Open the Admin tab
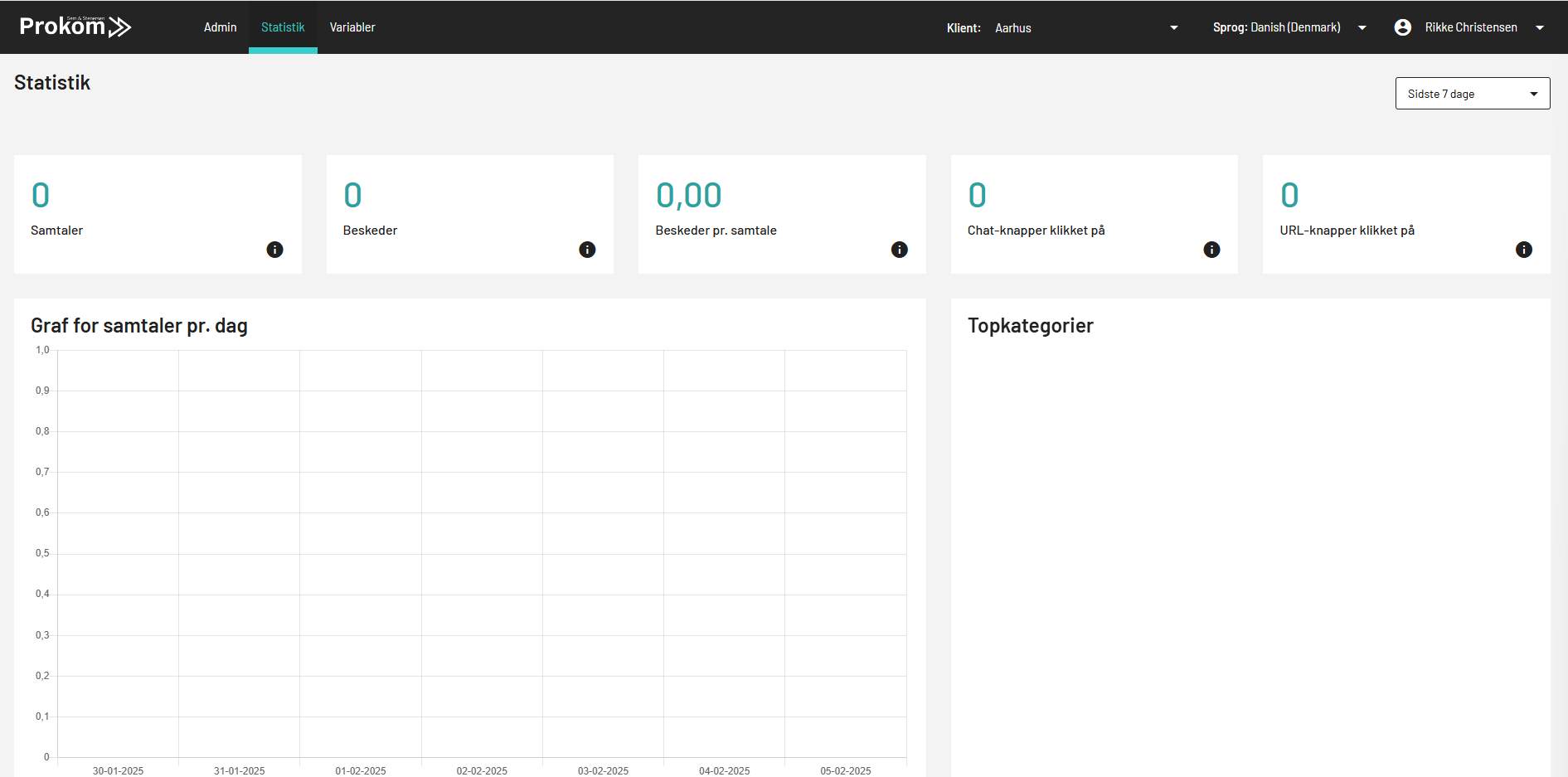This screenshot has width=1568, height=777. (x=220, y=27)
